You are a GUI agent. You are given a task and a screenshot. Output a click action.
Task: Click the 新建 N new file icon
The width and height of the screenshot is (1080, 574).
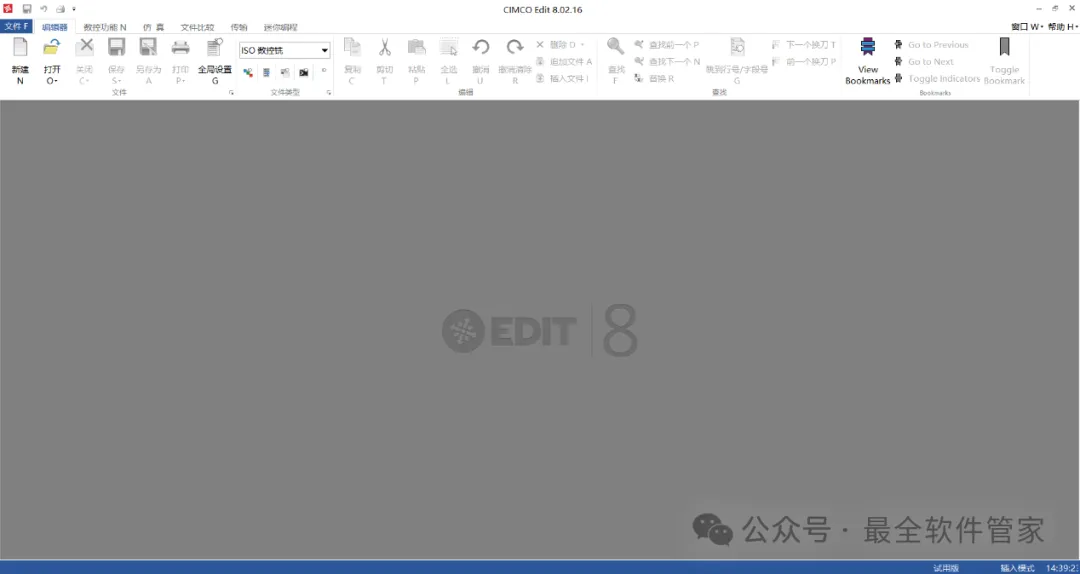point(20,48)
